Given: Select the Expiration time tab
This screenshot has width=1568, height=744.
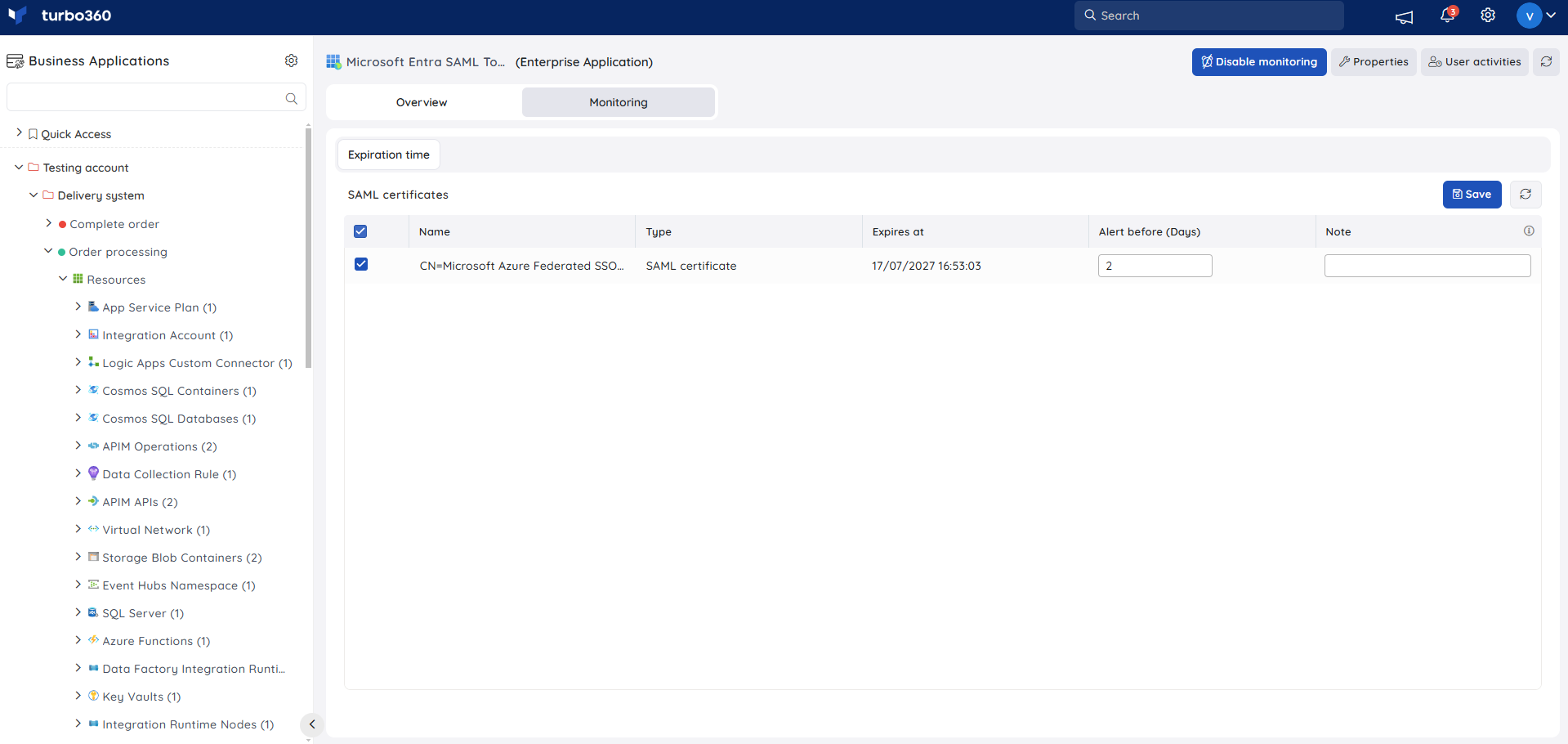Looking at the screenshot, I should point(389,155).
